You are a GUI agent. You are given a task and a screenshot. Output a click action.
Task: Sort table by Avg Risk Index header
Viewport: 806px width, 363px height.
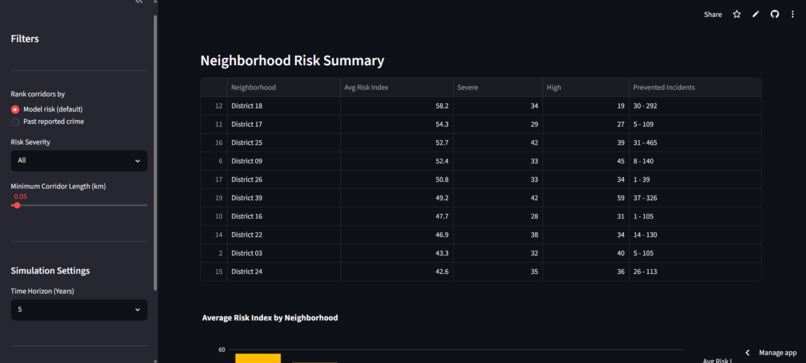(x=397, y=87)
